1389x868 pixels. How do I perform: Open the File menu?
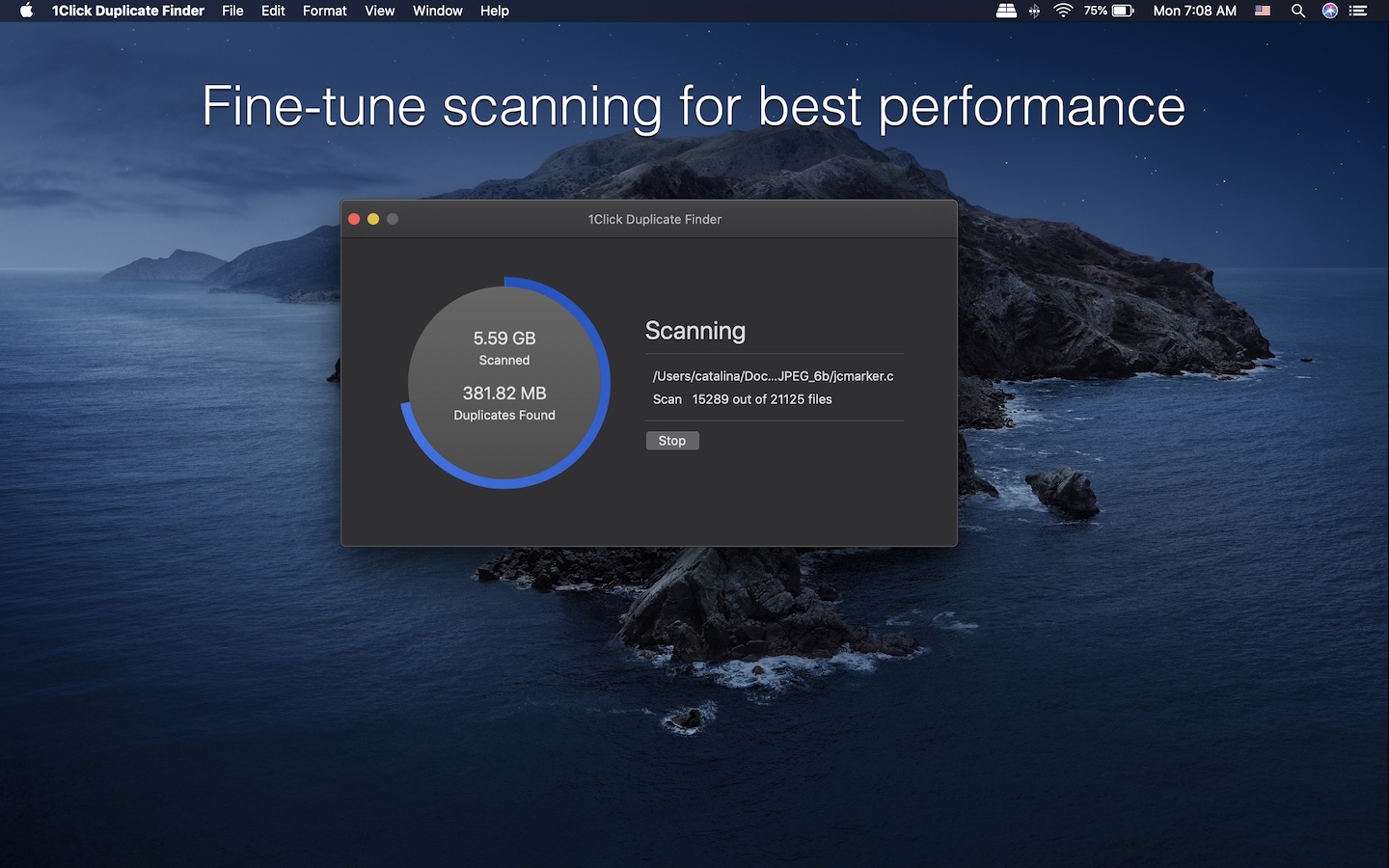pyautogui.click(x=232, y=11)
